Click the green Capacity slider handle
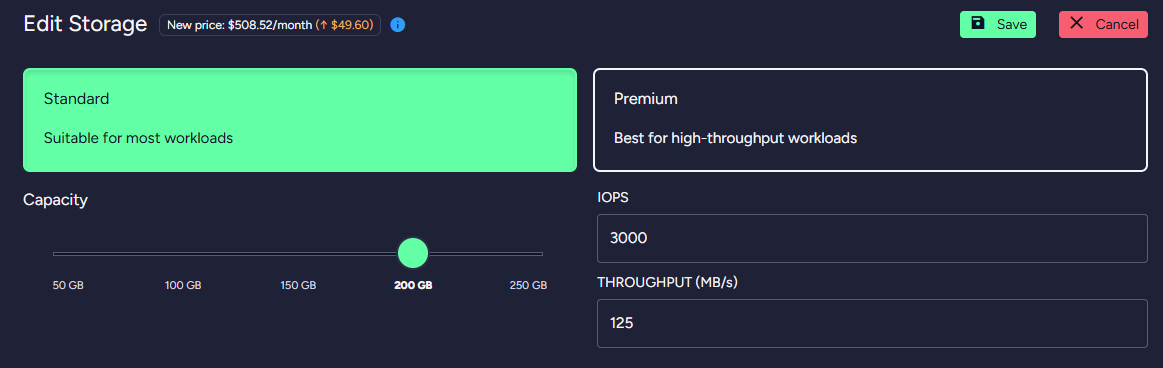 coord(413,253)
